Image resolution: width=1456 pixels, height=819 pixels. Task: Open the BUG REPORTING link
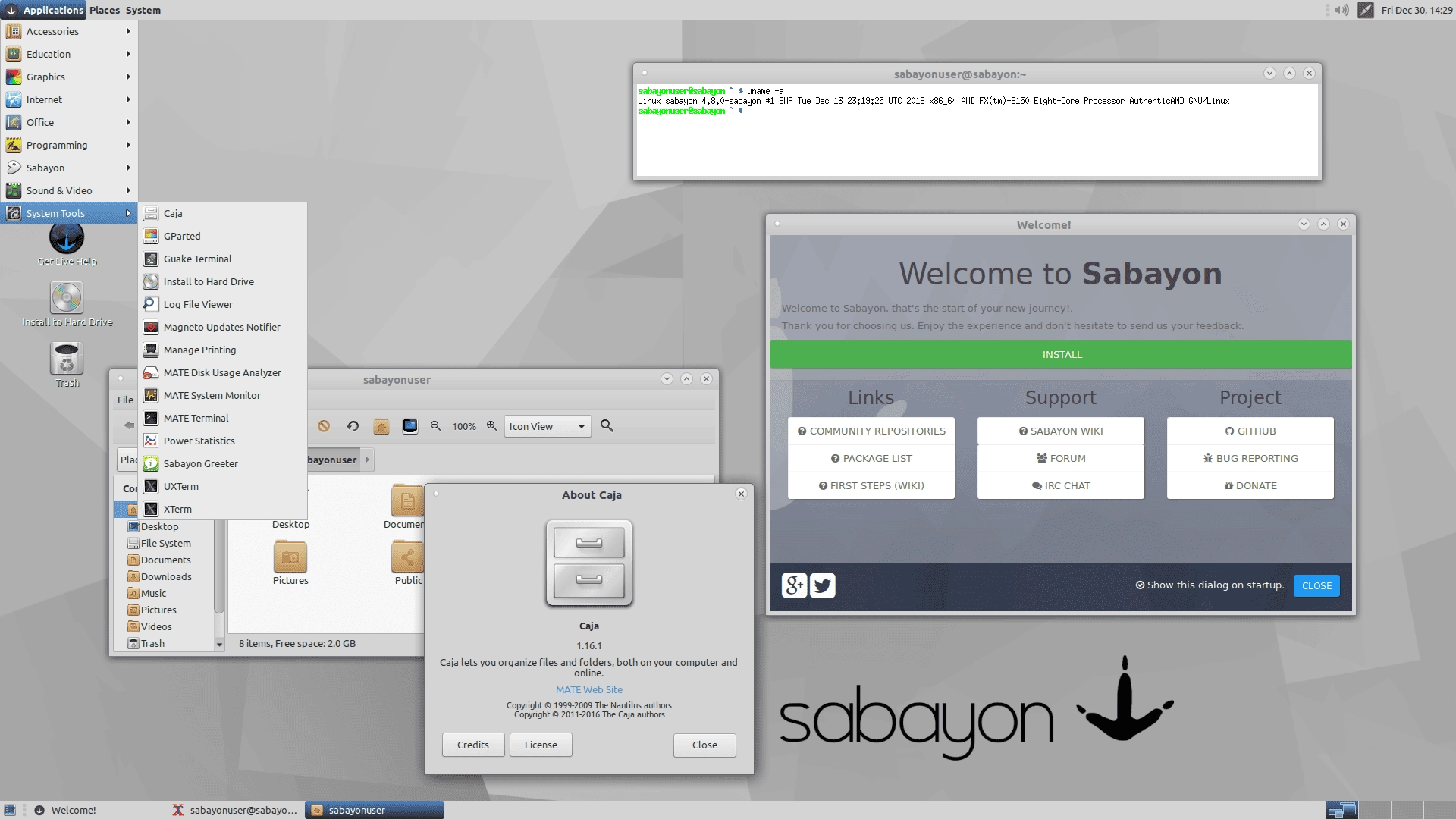point(1250,458)
